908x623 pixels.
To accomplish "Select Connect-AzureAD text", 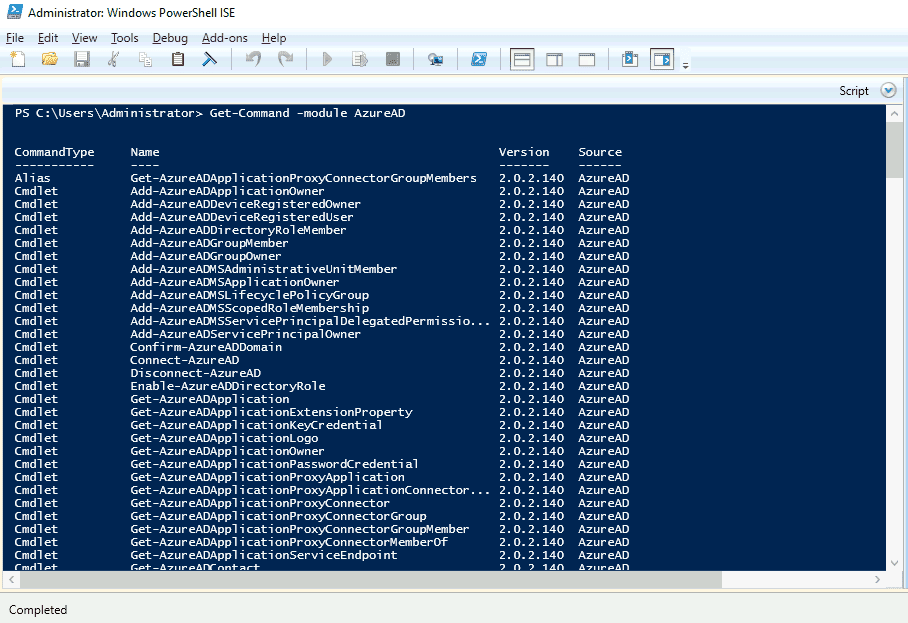I will [x=184, y=360].
